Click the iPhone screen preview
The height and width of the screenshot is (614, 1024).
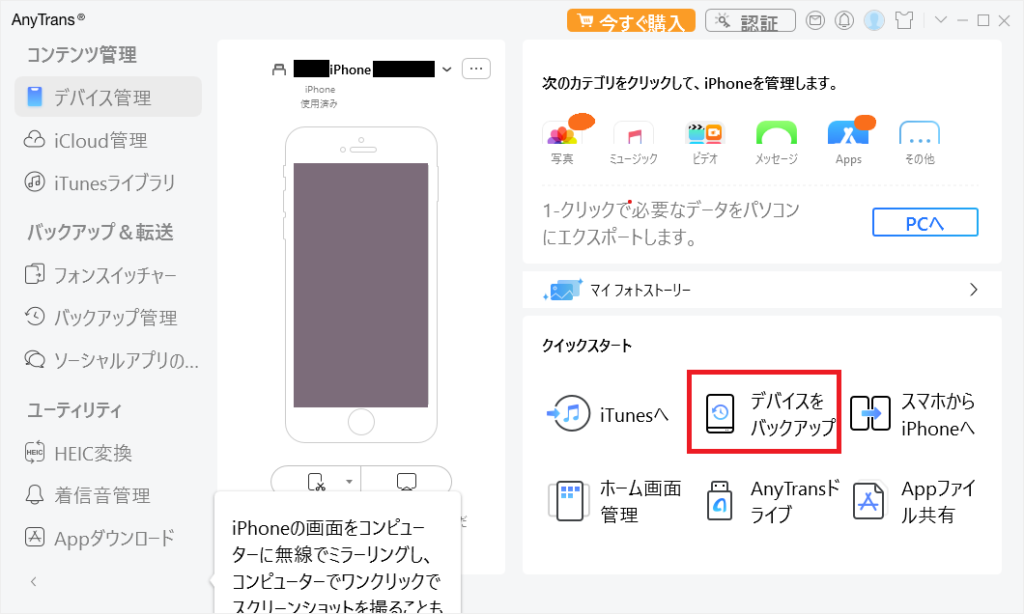pyautogui.click(x=360, y=285)
